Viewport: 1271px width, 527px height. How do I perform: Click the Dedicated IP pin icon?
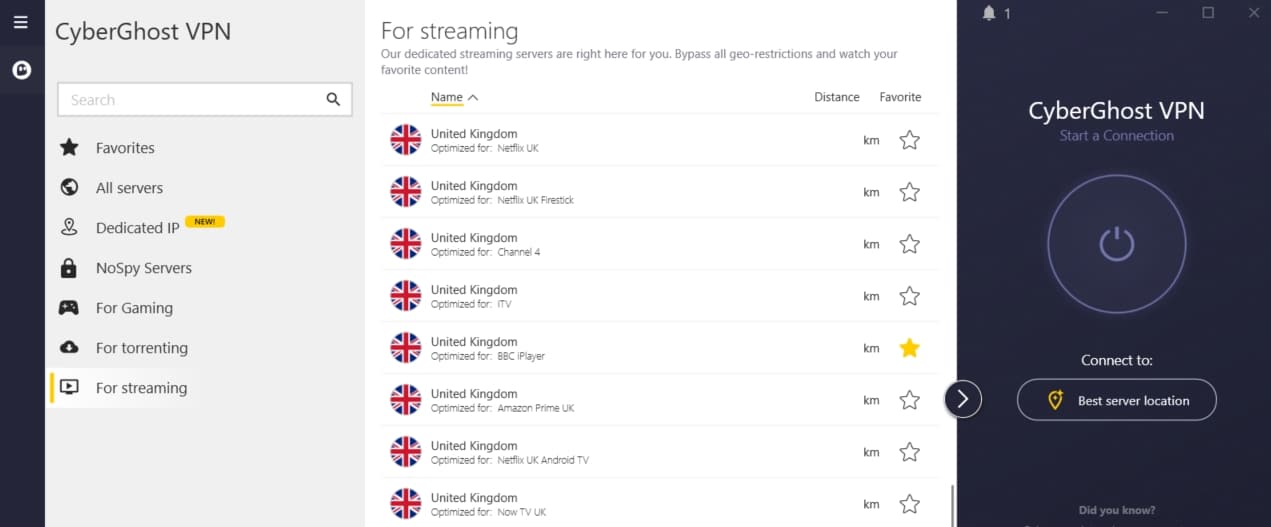click(69, 227)
